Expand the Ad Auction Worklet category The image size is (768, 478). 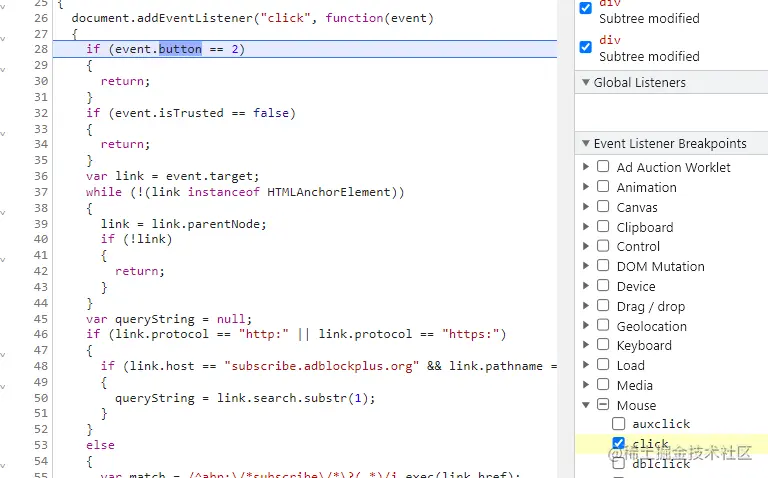click(x=586, y=167)
